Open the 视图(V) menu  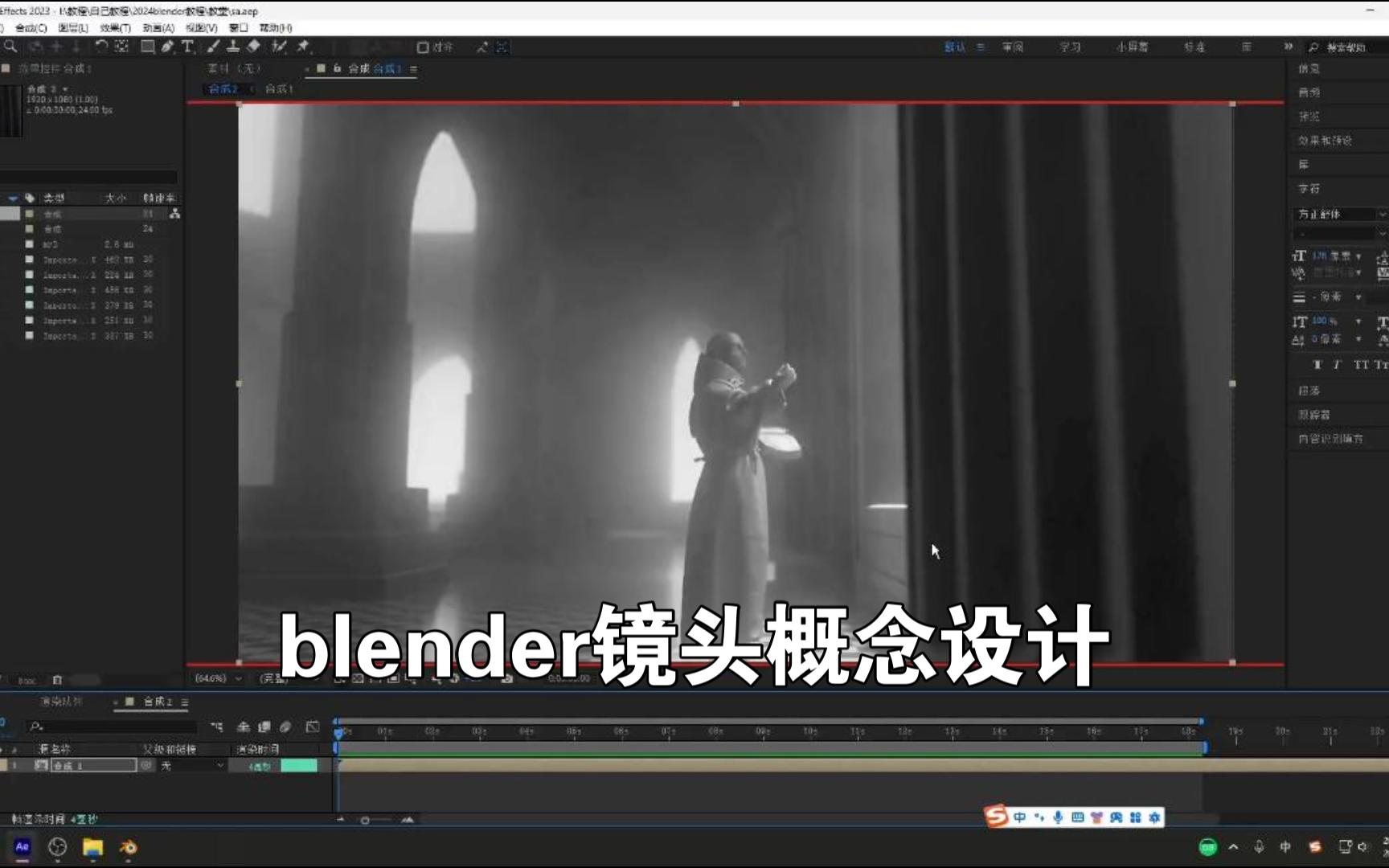click(x=202, y=27)
